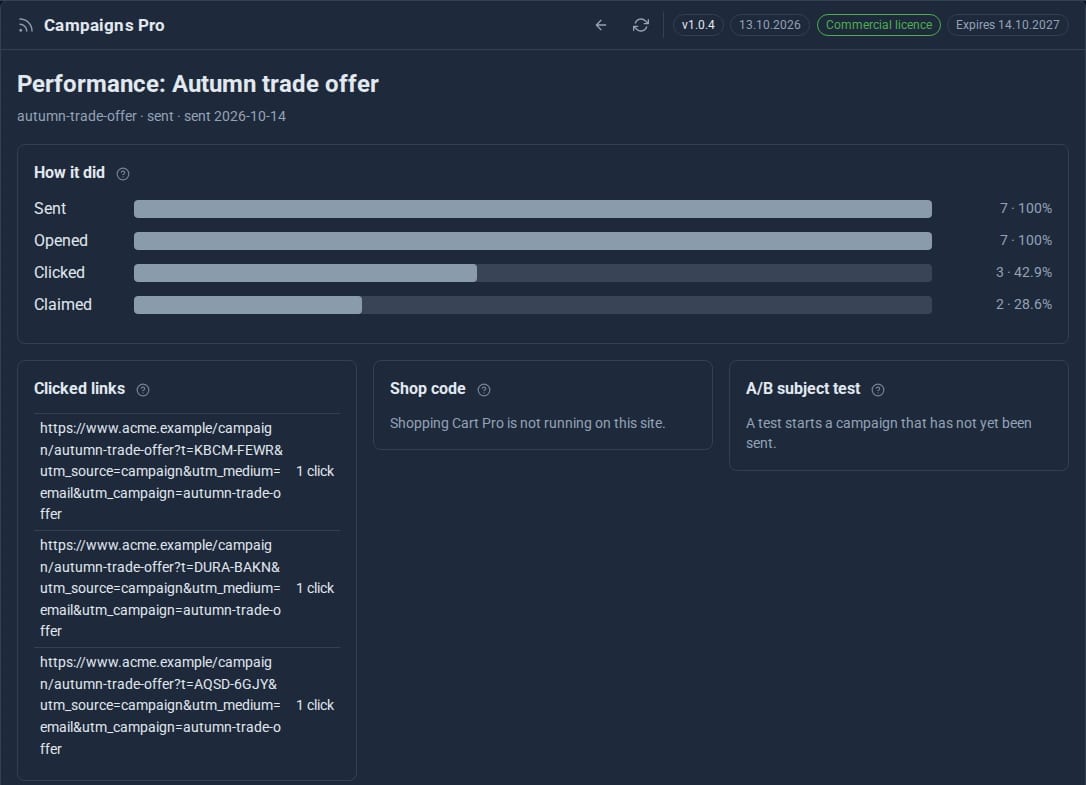Click the Expires 14.10.2027 badge
The image size is (1086, 785).
(1008, 25)
